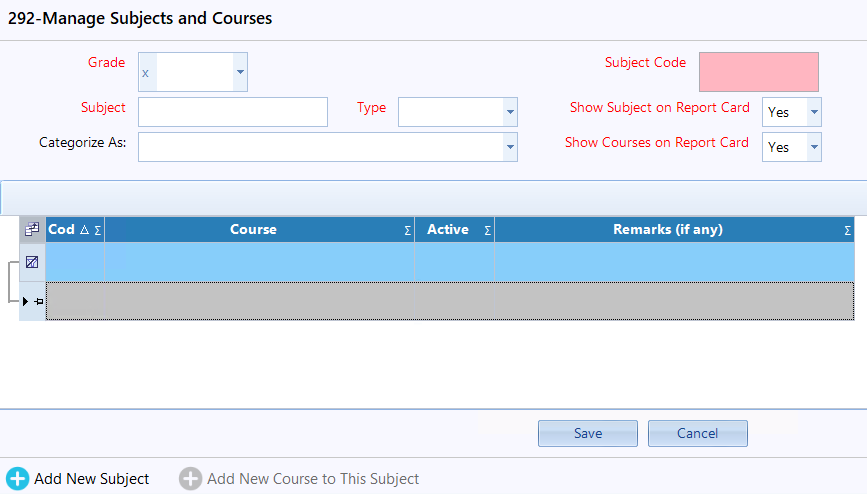Click the Add New Subject link text
This screenshot has height=495, width=867.
coord(92,479)
